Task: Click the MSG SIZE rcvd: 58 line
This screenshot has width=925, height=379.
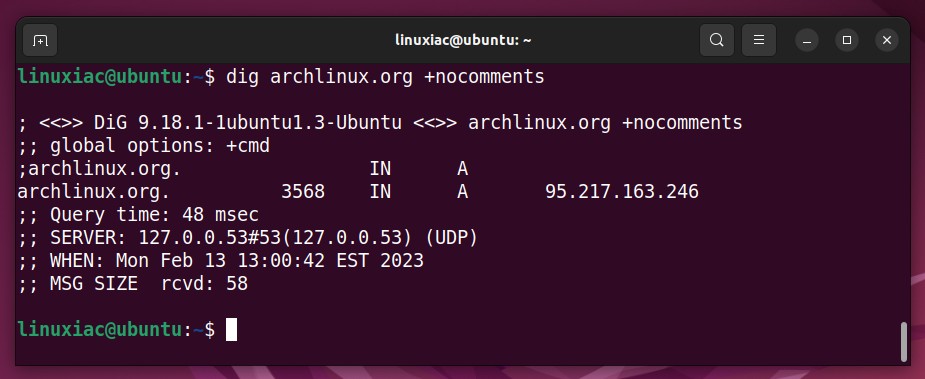Action: point(133,284)
